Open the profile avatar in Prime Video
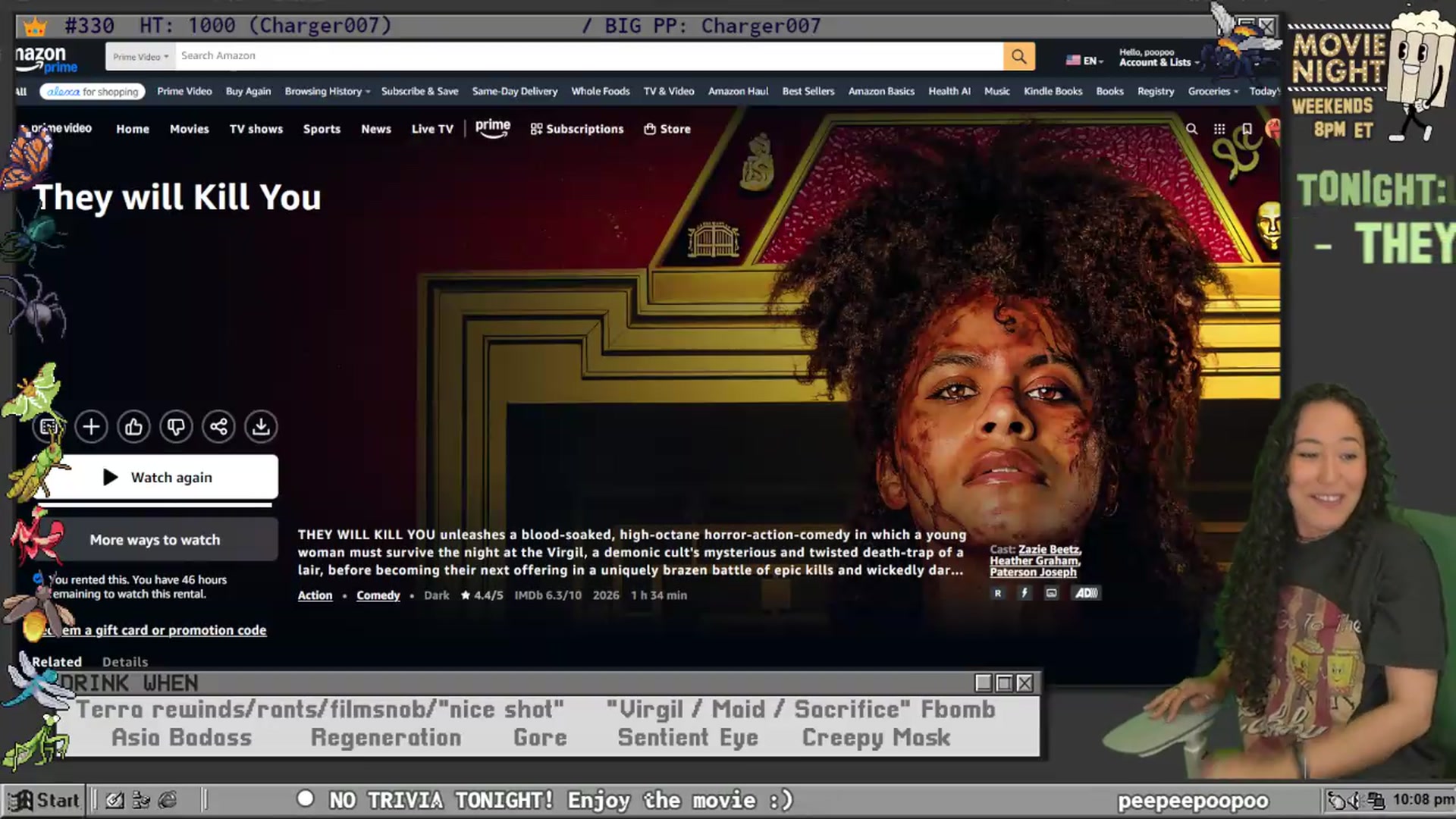Viewport: 1456px width, 819px height. point(1272,129)
